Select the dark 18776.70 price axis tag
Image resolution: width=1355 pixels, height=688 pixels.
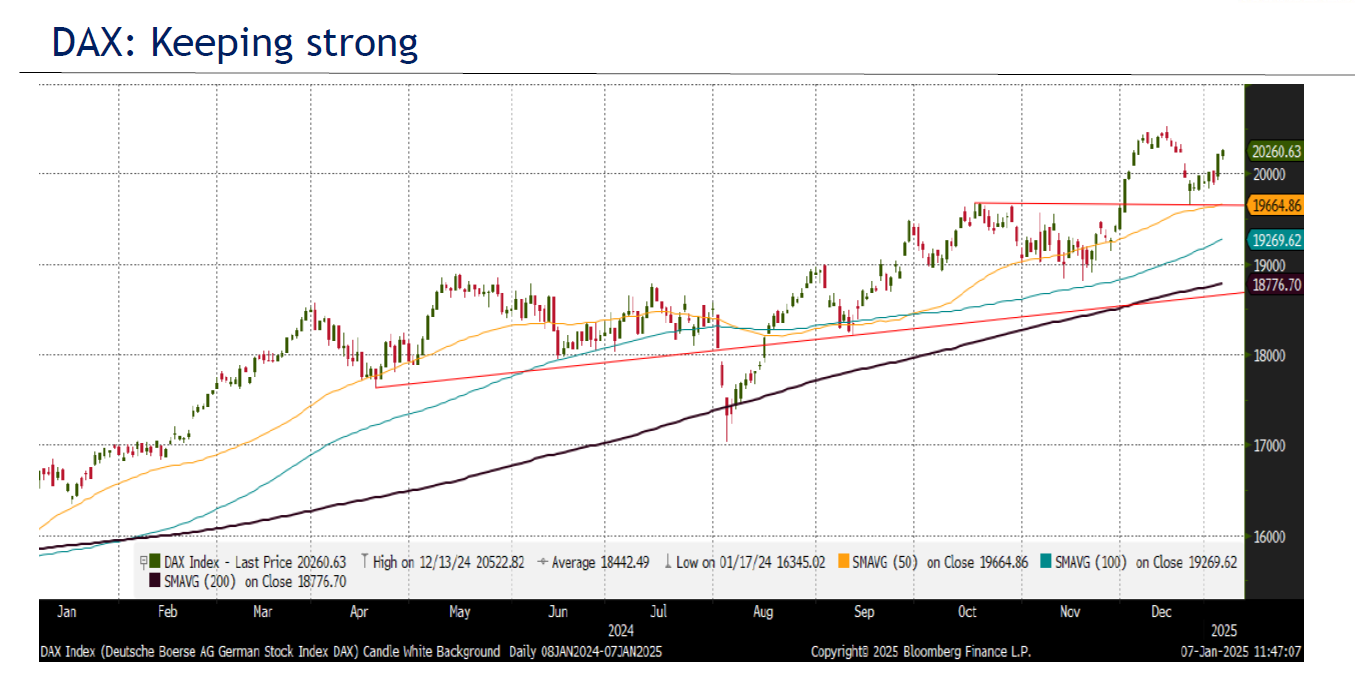click(x=1275, y=285)
